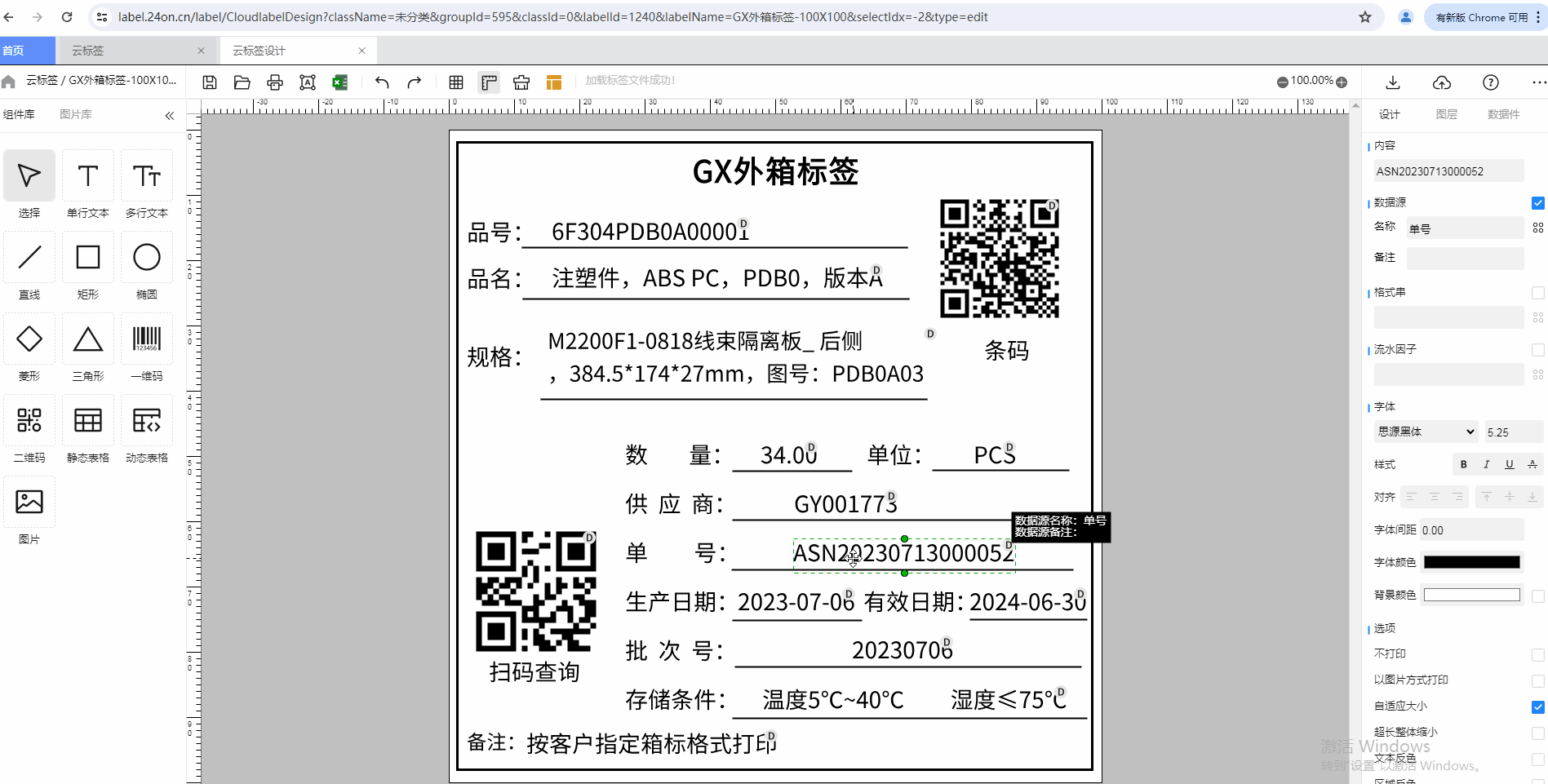Viewport: 1548px width, 784px height.
Task: Undo the last action
Action: (x=382, y=82)
